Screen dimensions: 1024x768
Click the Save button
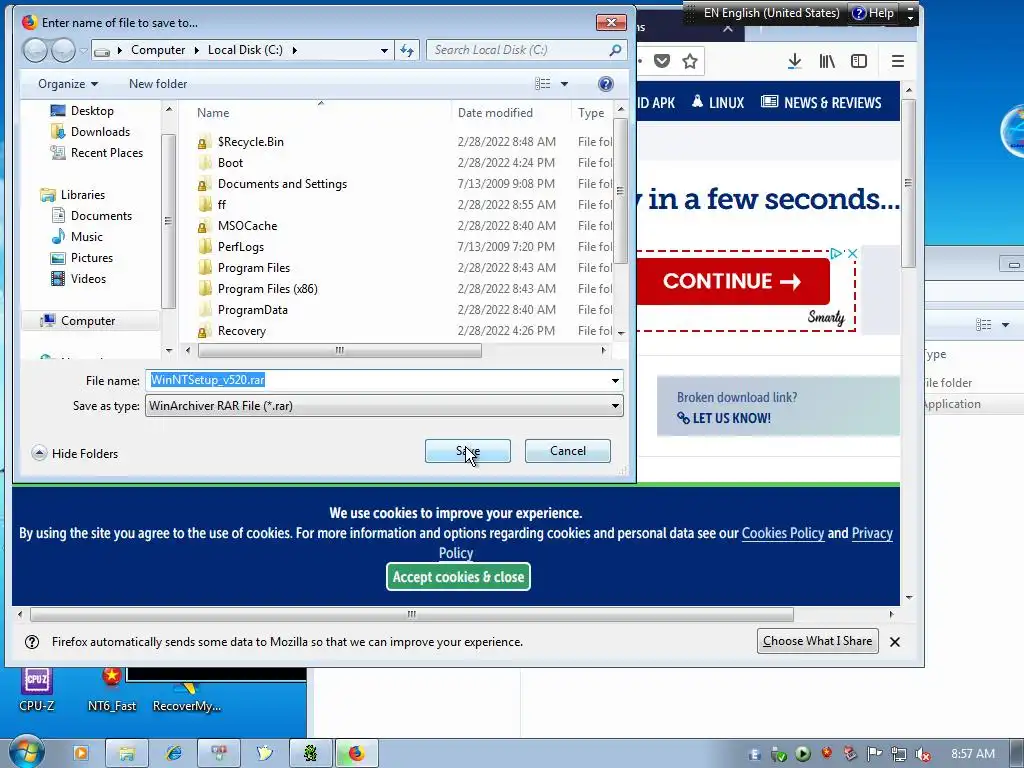[x=468, y=451]
